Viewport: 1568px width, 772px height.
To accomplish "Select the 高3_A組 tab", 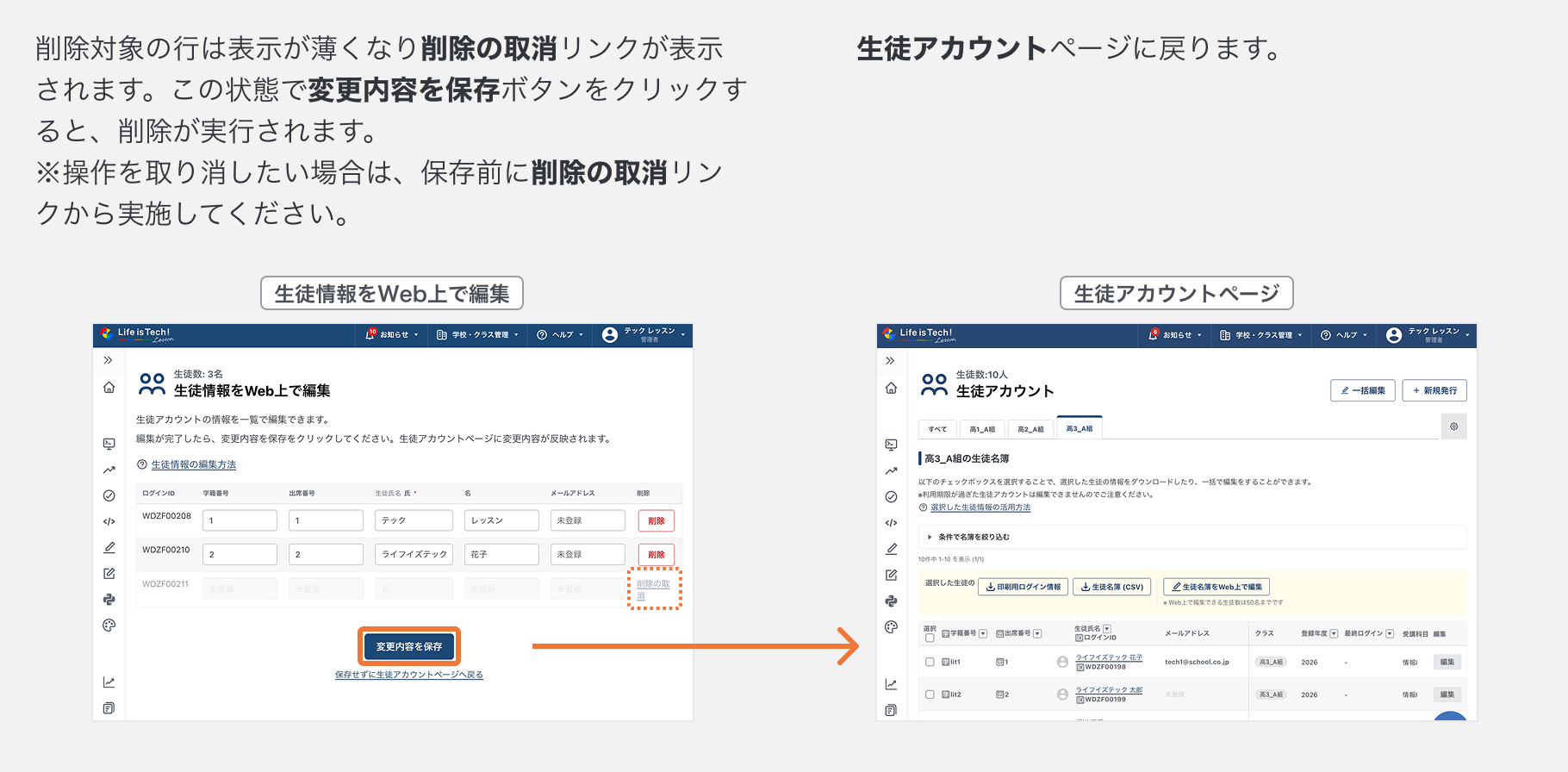I will click(x=1080, y=427).
